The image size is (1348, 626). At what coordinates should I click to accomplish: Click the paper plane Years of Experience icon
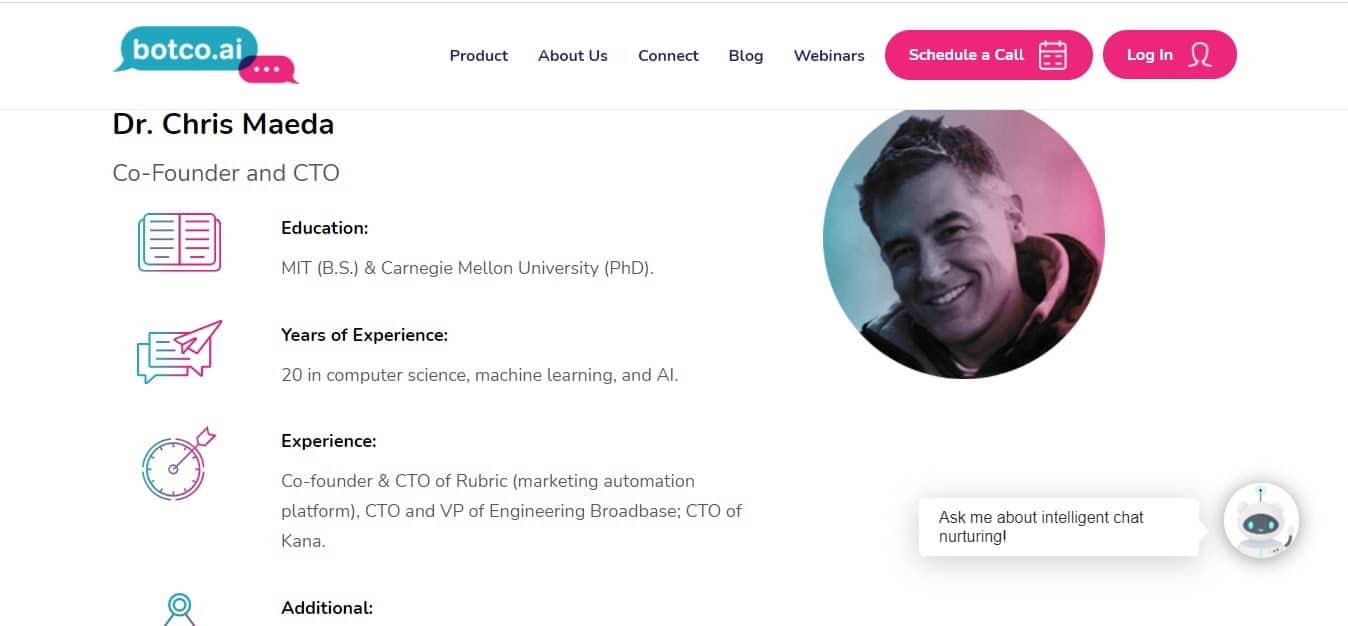(x=179, y=351)
